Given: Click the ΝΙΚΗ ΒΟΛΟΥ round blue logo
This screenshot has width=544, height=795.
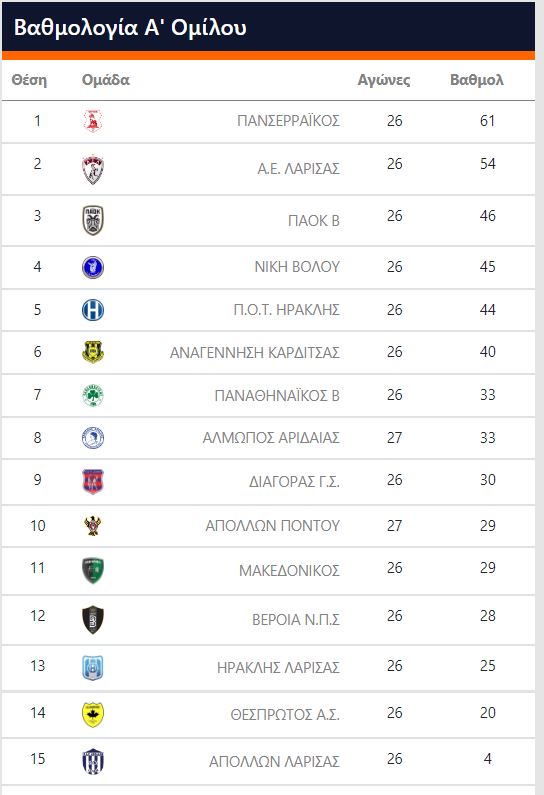Looking at the screenshot, I should click(x=93, y=267).
